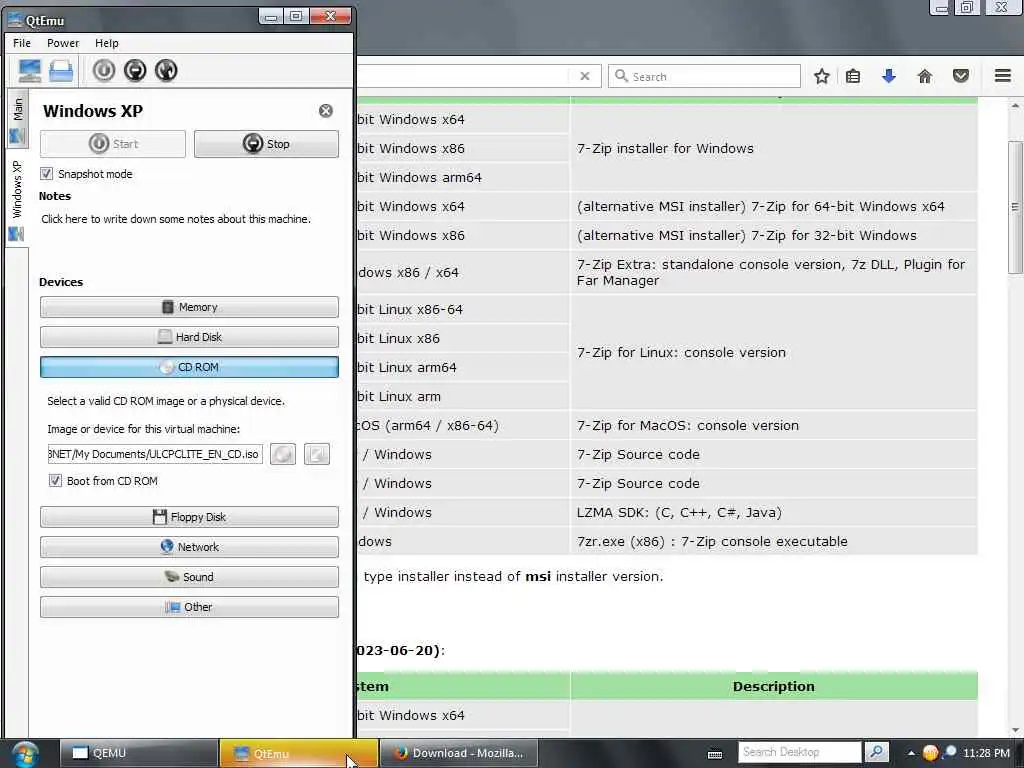
Task: Toggle Boot from CD ROM checkbox
Action: (x=56, y=481)
